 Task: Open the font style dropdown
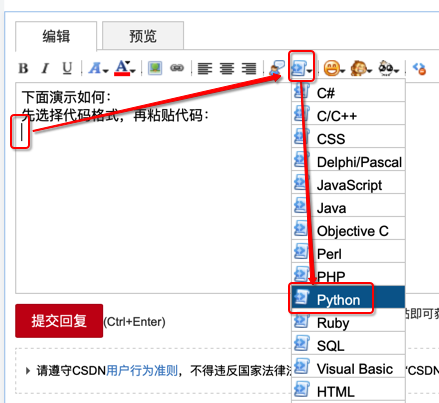98,68
